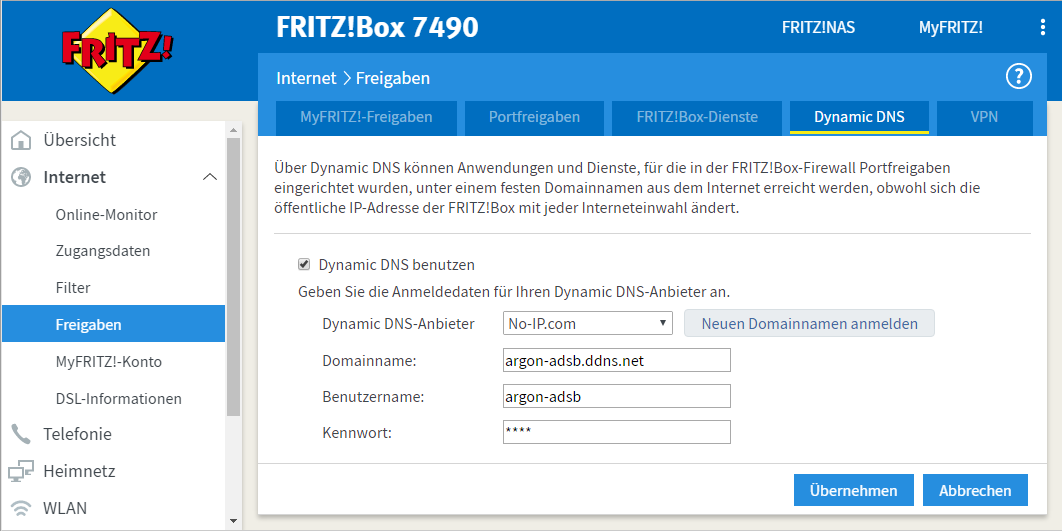Select the Dynamic DNS tab
Viewport: 1062px width, 531px height.
[x=859, y=117]
